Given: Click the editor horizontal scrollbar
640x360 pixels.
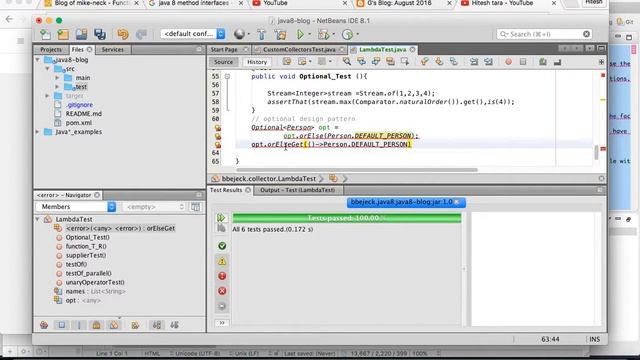Looking at the screenshot, I should click(357, 170).
